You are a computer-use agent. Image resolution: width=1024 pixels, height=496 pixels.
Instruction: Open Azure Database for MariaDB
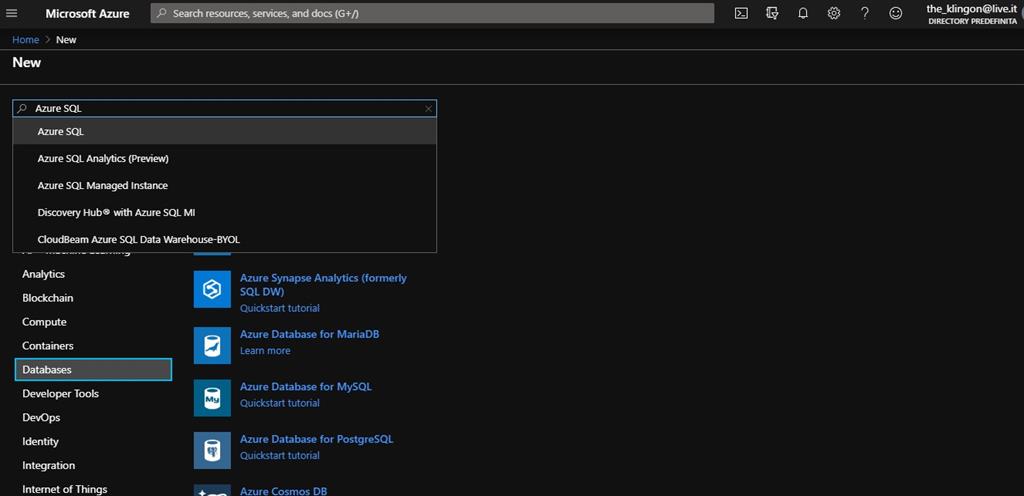[310, 334]
